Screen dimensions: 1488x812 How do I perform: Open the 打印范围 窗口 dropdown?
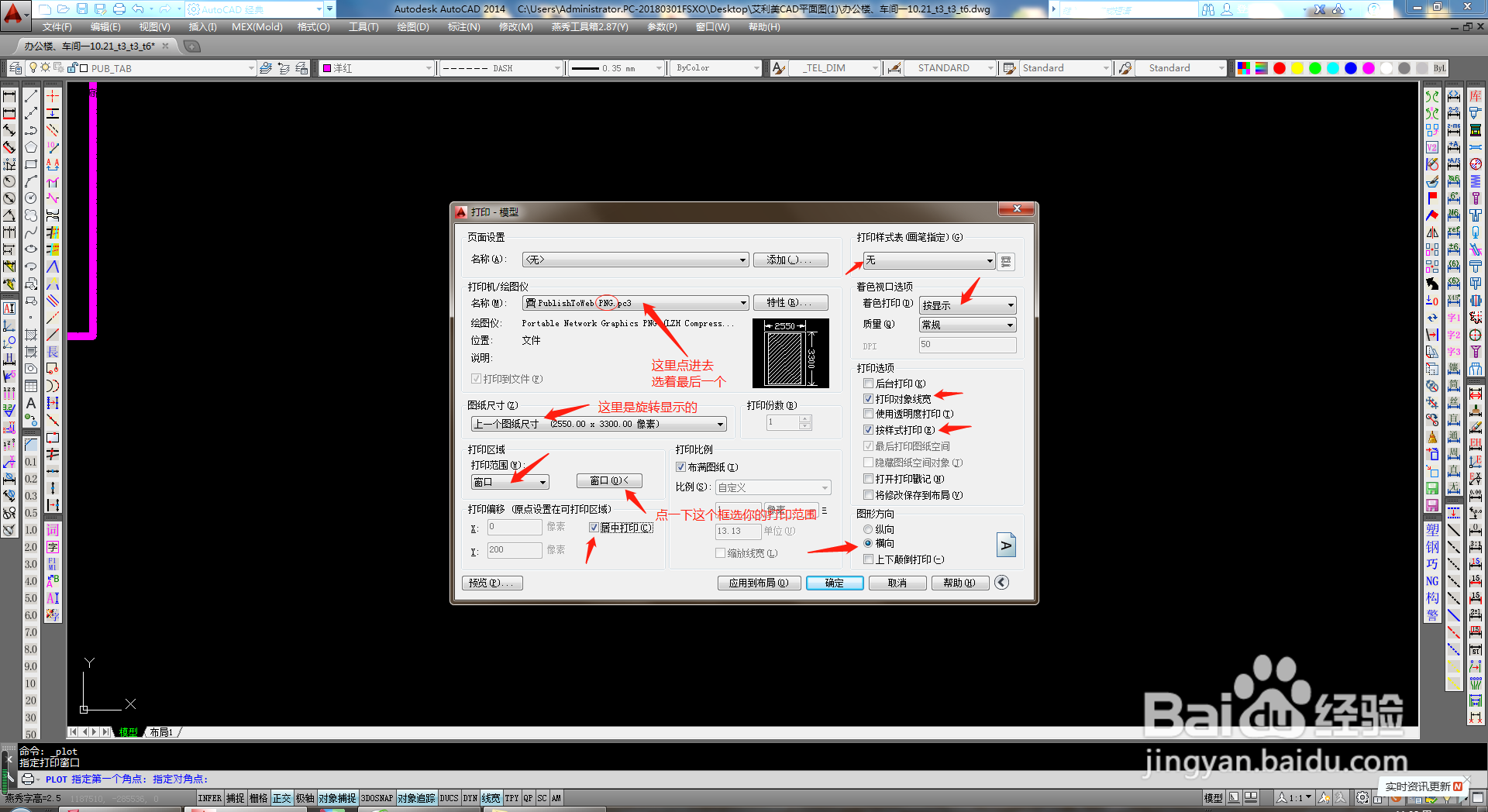point(510,482)
